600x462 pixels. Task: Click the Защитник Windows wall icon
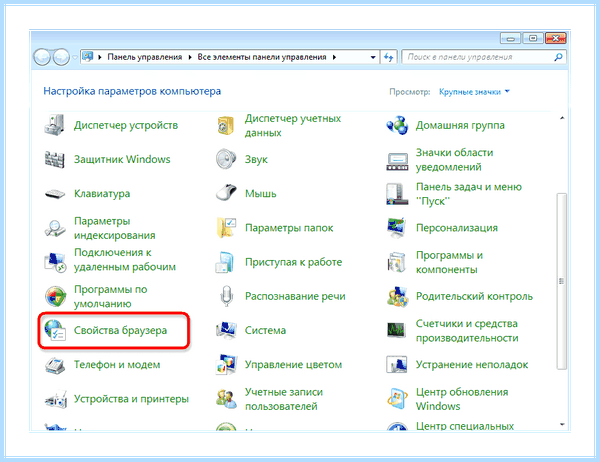54,159
